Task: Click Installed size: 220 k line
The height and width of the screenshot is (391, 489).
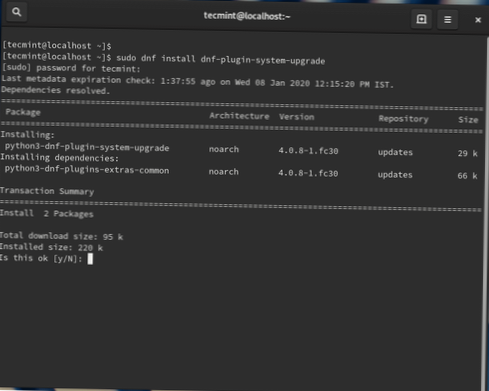Action: click(x=51, y=247)
